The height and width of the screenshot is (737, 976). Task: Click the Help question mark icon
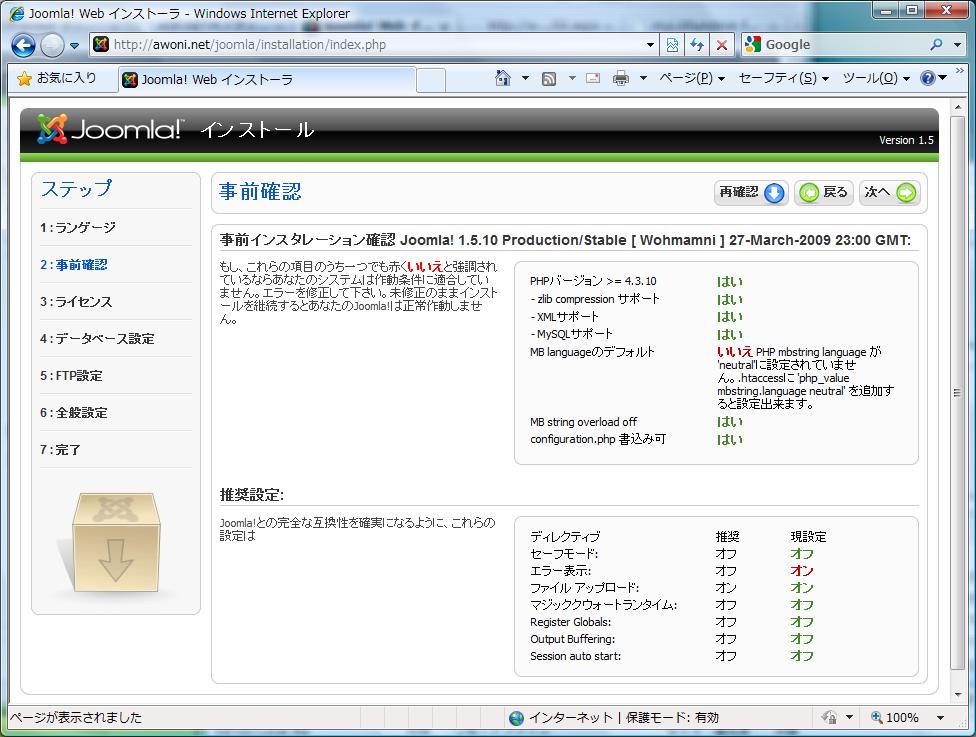click(x=927, y=78)
